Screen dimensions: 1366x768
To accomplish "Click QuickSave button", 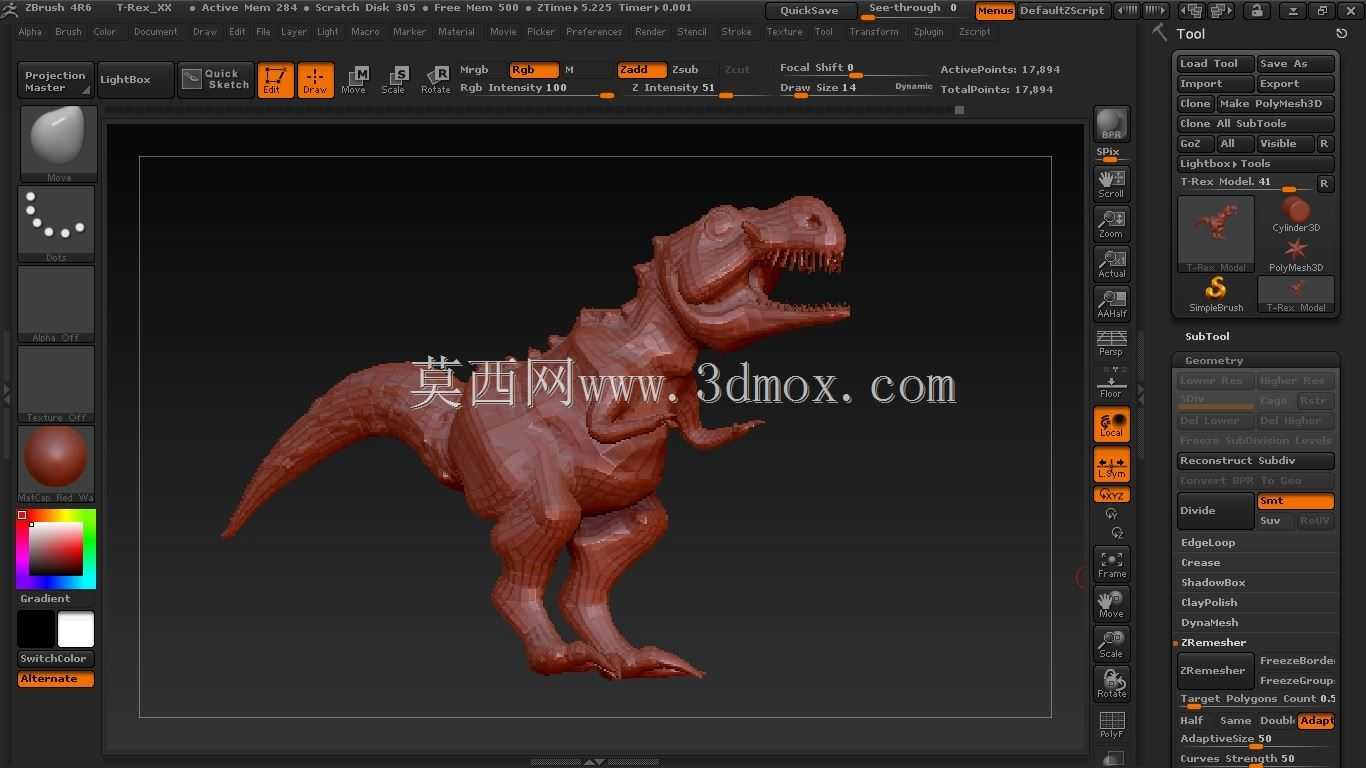I will click(x=811, y=11).
